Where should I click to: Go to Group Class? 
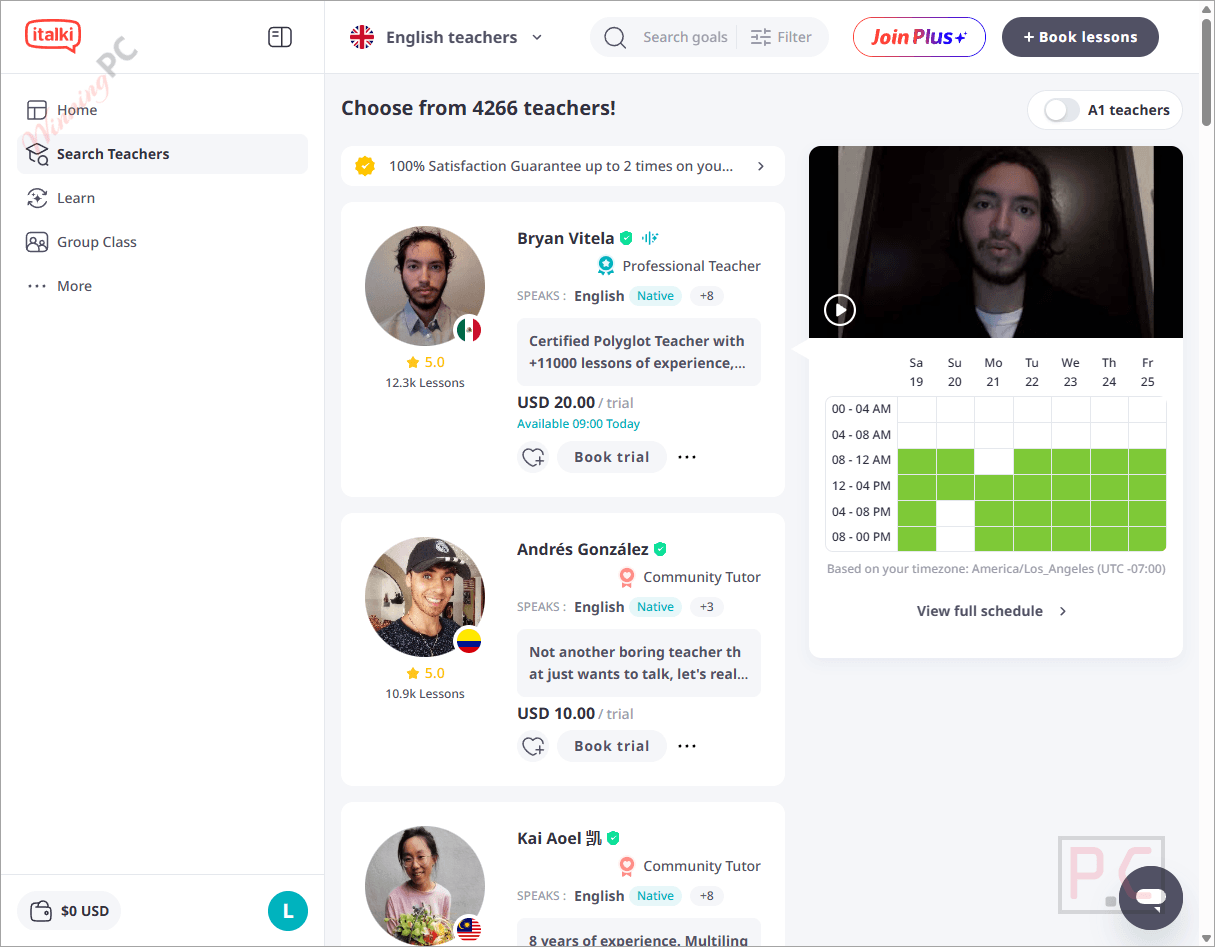pos(162,242)
